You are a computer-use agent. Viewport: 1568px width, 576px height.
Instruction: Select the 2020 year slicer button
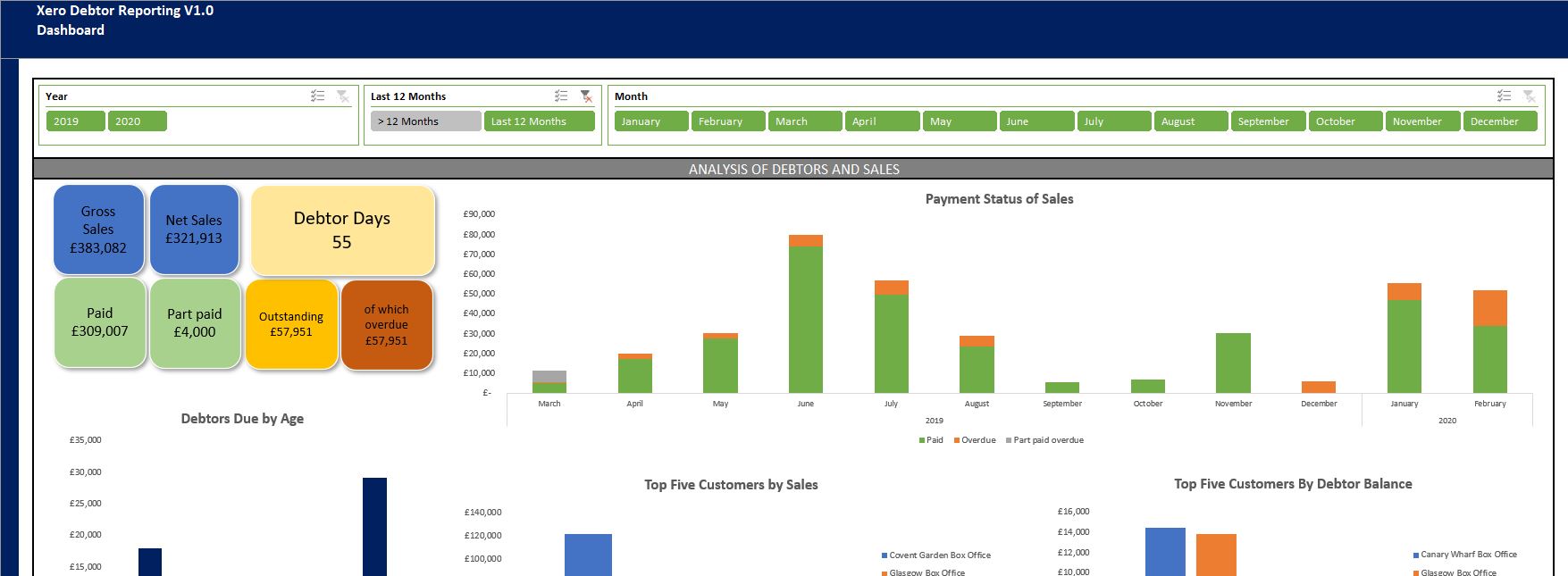[137, 121]
